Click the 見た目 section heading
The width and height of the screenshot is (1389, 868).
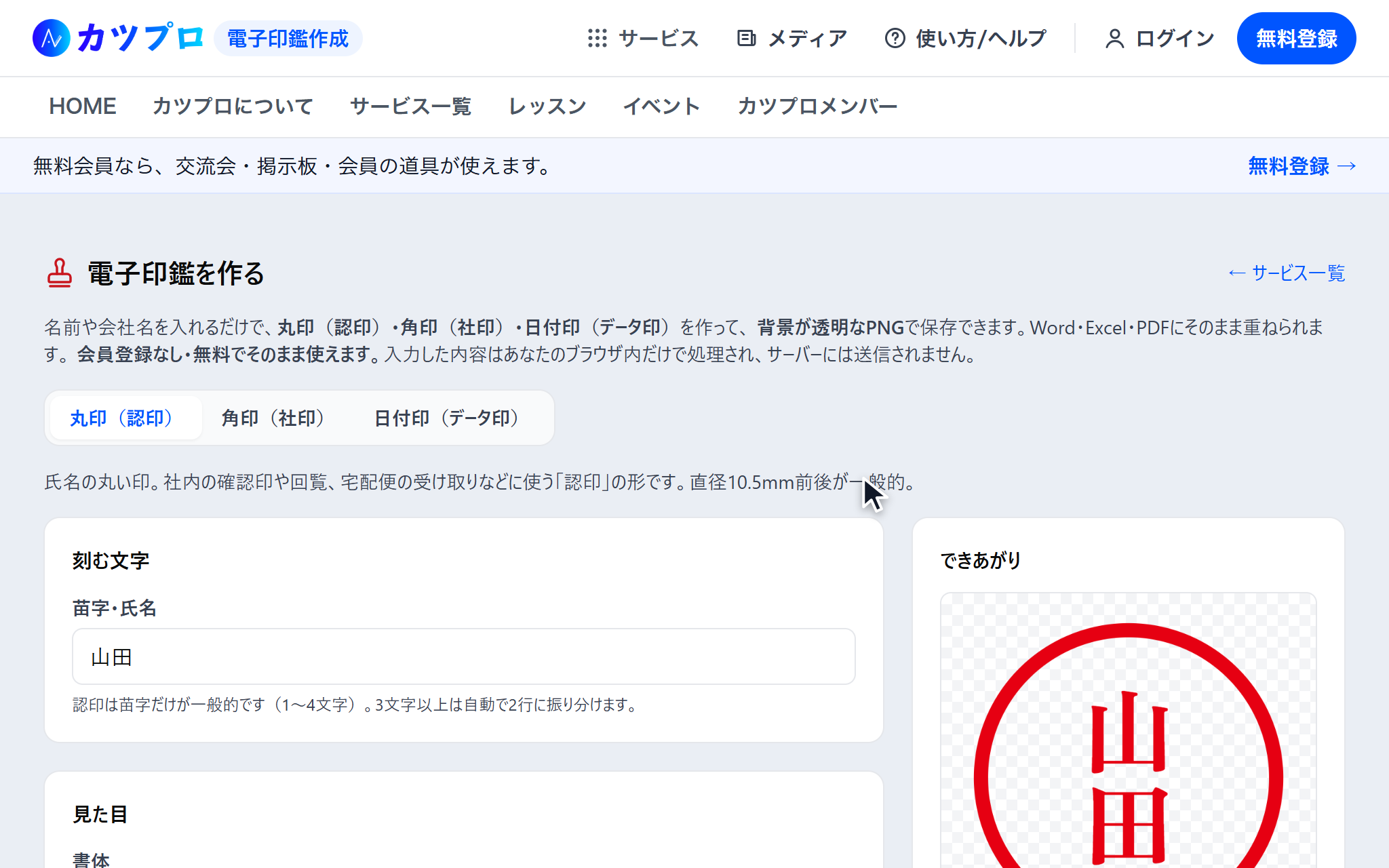[100, 814]
